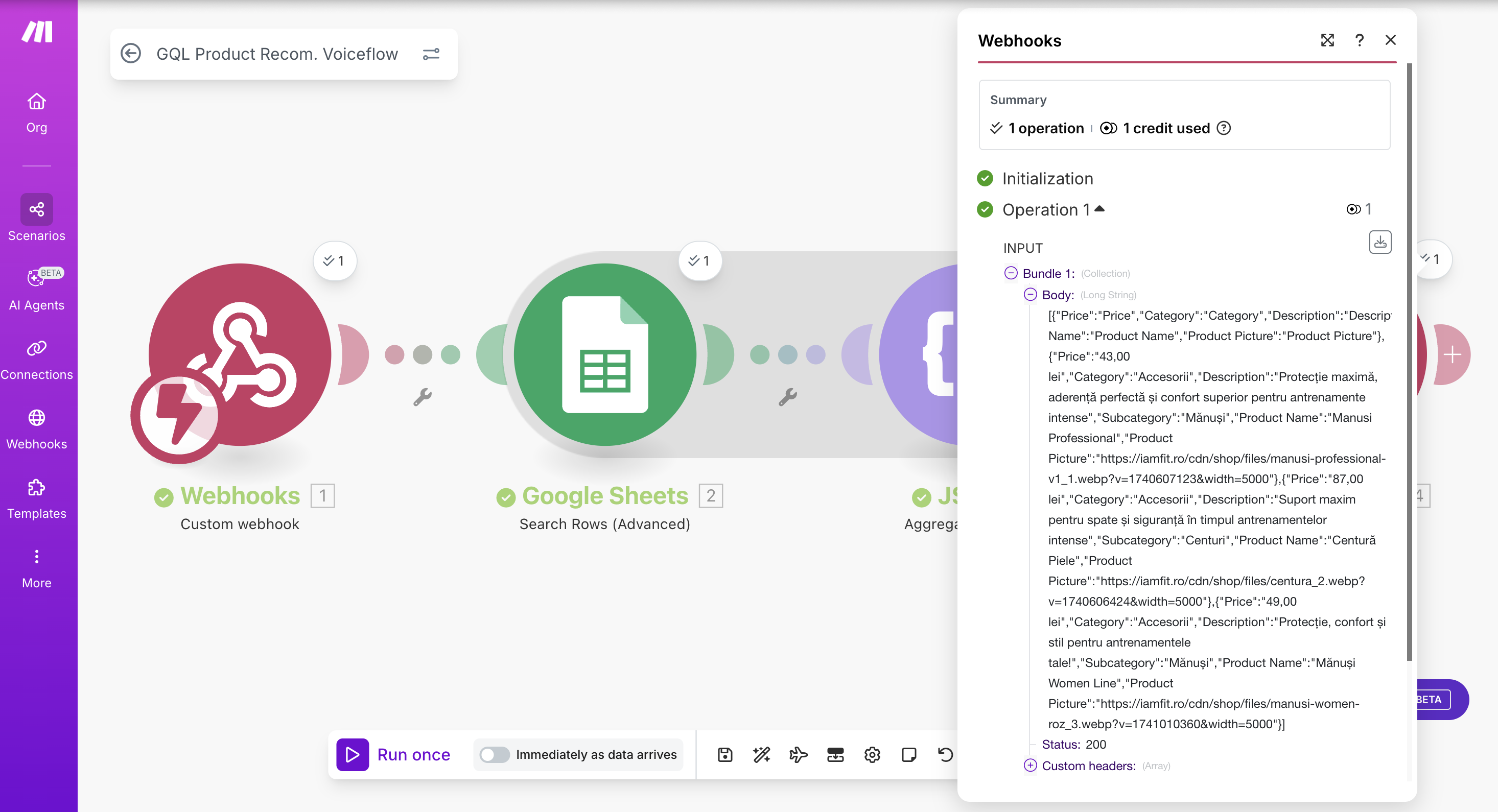Open scenario options sliders icon beside title
The height and width of the screenshot is (812, 1498).
431,54
